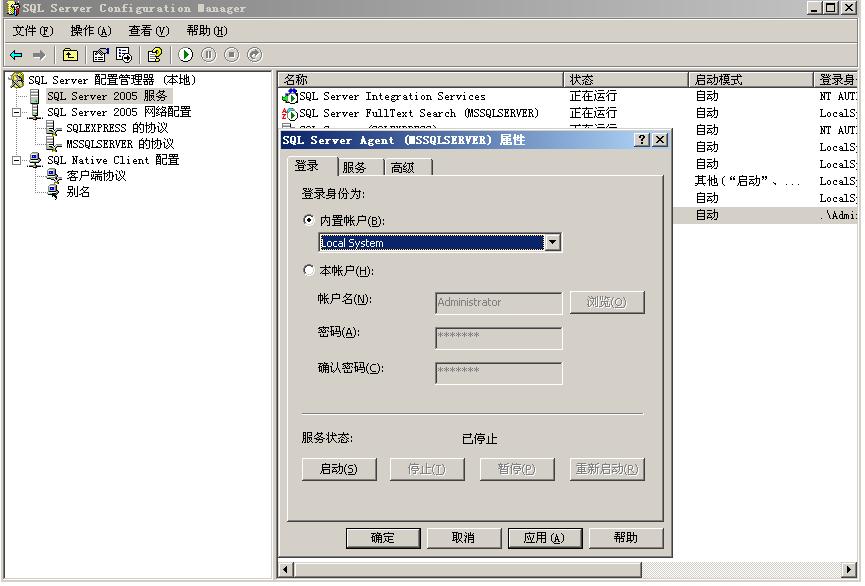Open the Local System account dropdown
The height and width of the screenshot is (586, 865).
553,242
